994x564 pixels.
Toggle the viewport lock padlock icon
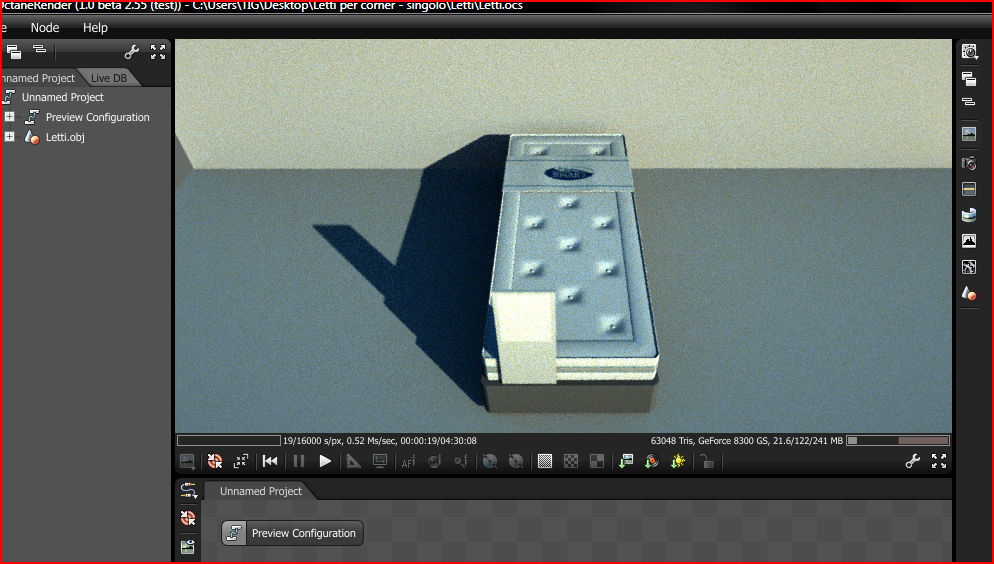tap(707, 461)
